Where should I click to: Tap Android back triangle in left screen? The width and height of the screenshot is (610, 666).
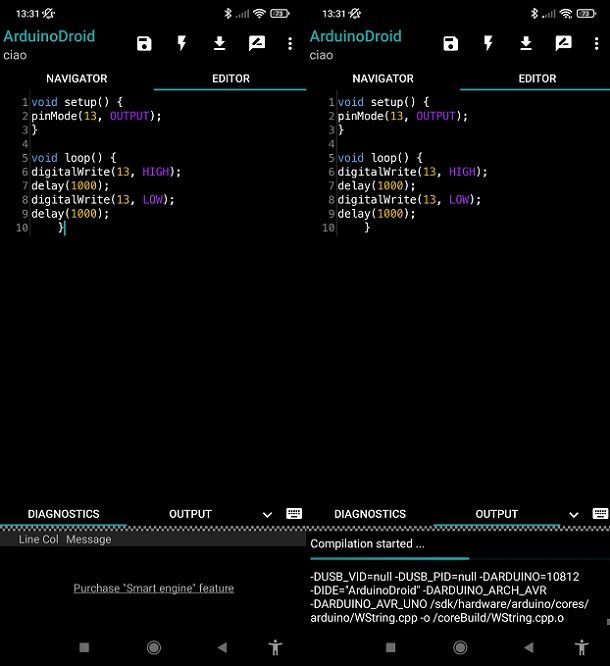click(222, 647)
